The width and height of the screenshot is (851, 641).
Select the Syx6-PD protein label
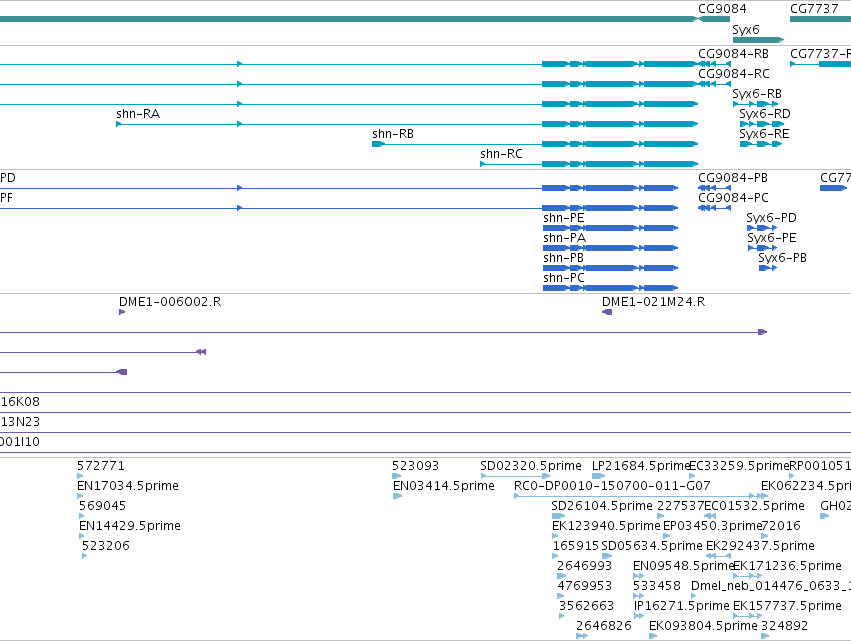tap(771, 218)
